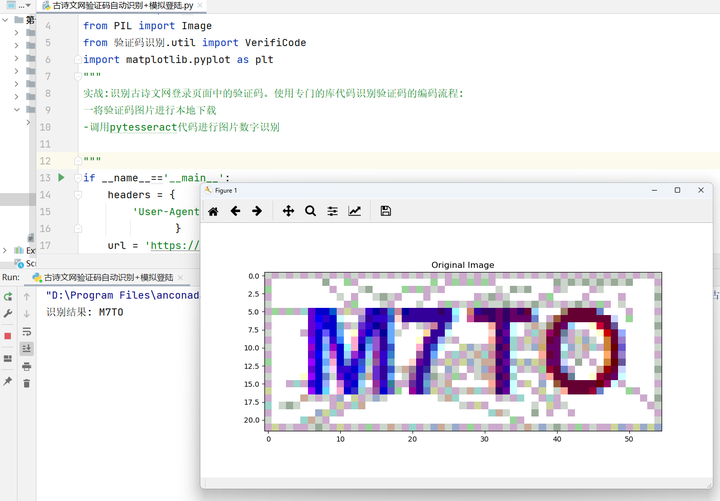Expand the External Libraries node
Image resolution: width=720 pixels, height=501 pixels.
5,250
